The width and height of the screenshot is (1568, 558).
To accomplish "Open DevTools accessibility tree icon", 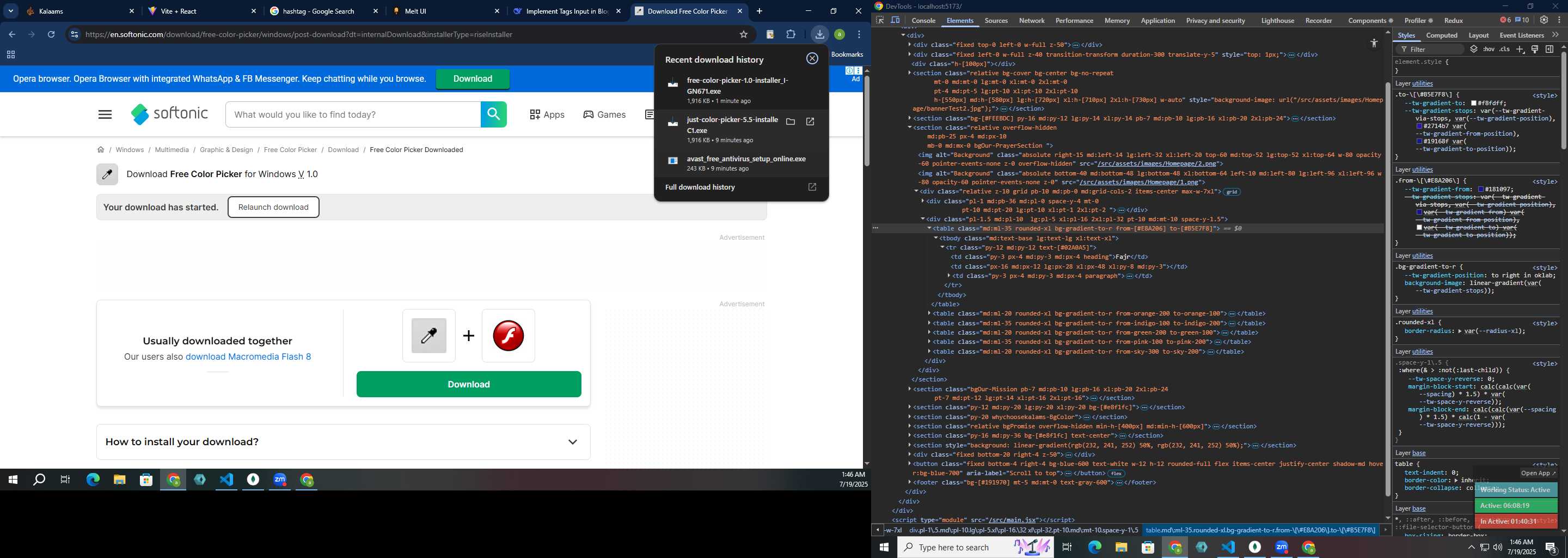I will tap(1374, 43).
